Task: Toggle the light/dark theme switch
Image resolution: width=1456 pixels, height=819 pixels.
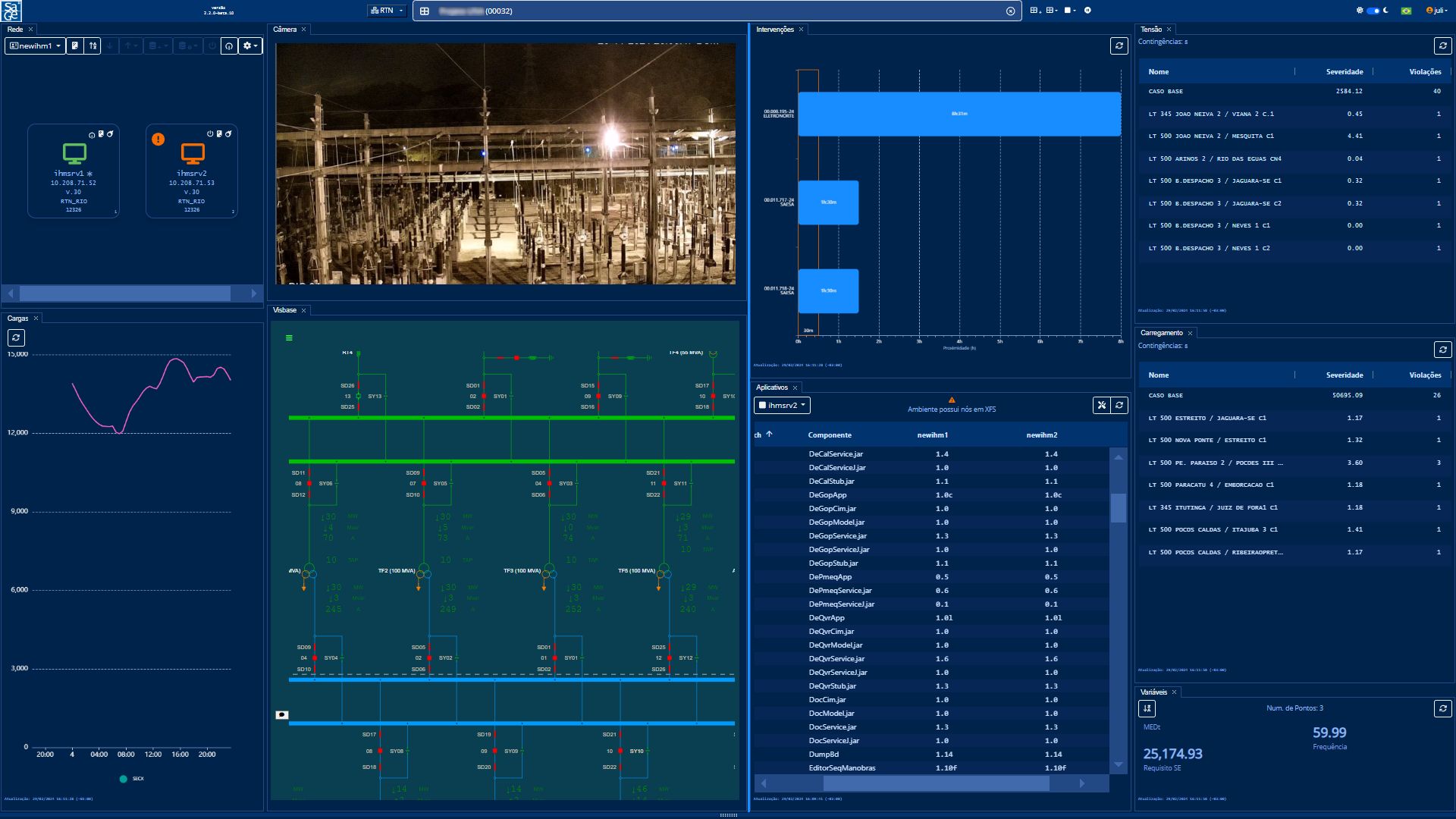Action: click(1373, 11)
